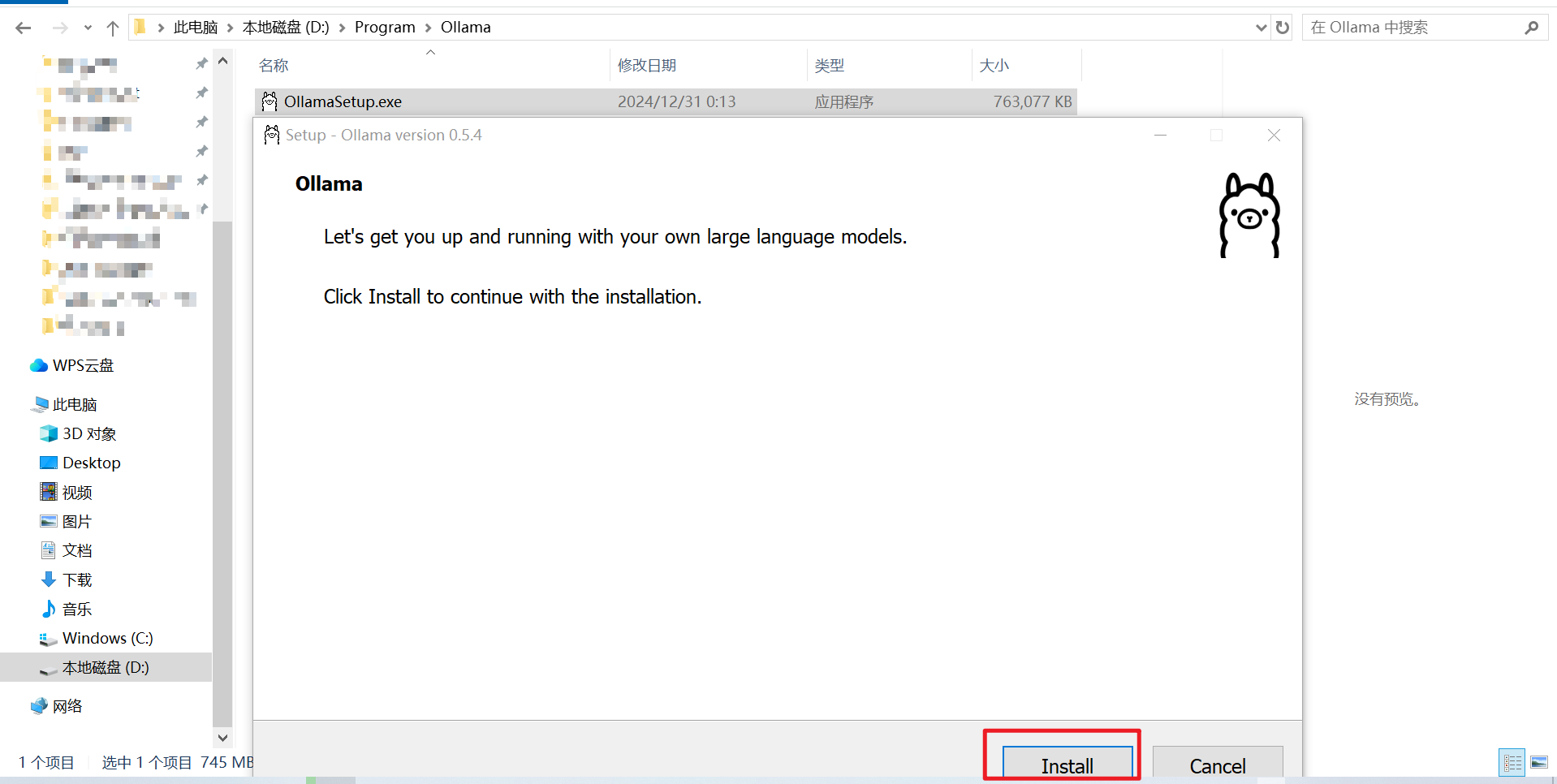1557x784 pixels.
Task: Click the WPS云盘 cloud icon
Action: pos(39,365)
